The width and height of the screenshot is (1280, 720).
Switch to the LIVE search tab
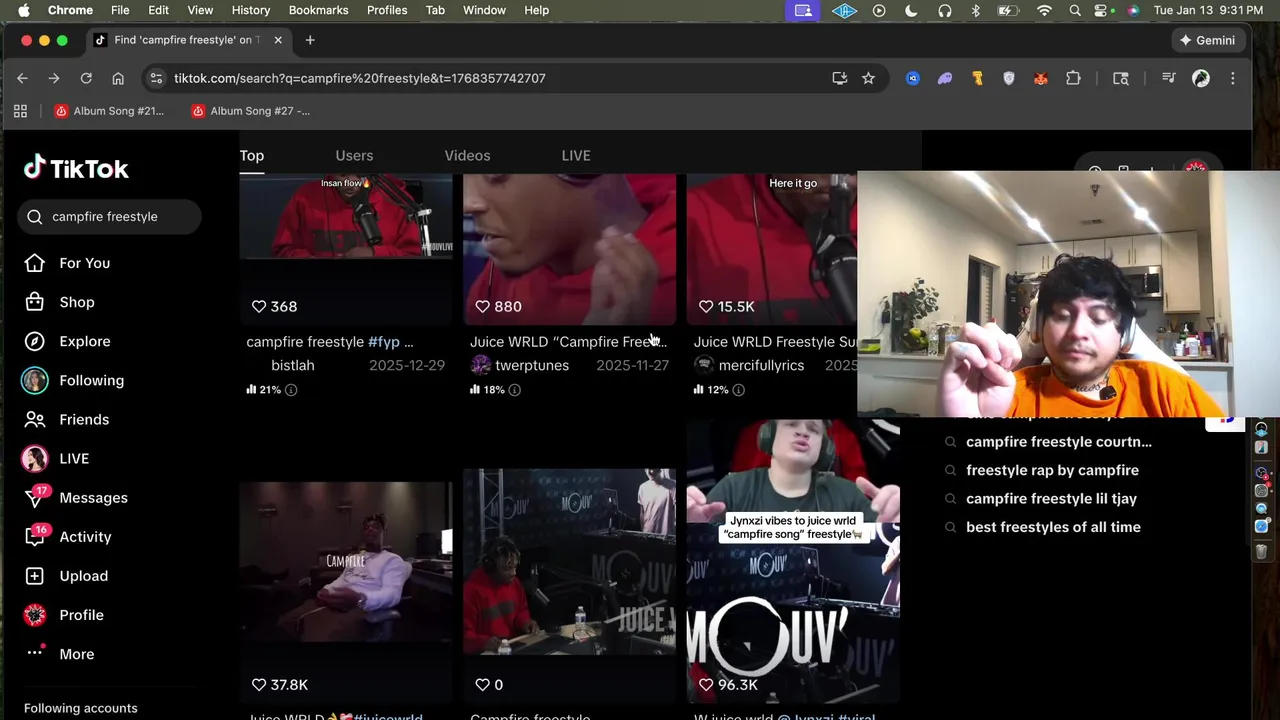tap(576, 155)
